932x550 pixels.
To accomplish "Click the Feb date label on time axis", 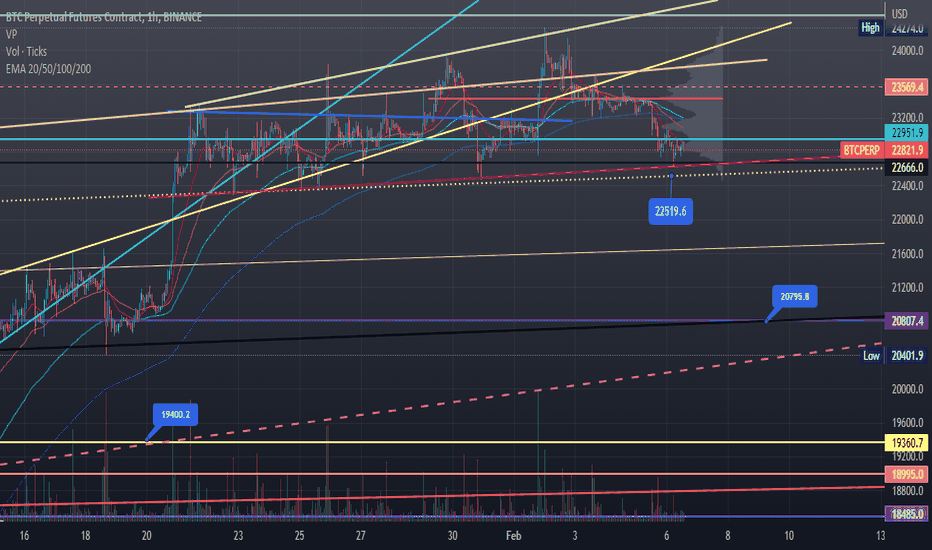I will coord(514,536).
